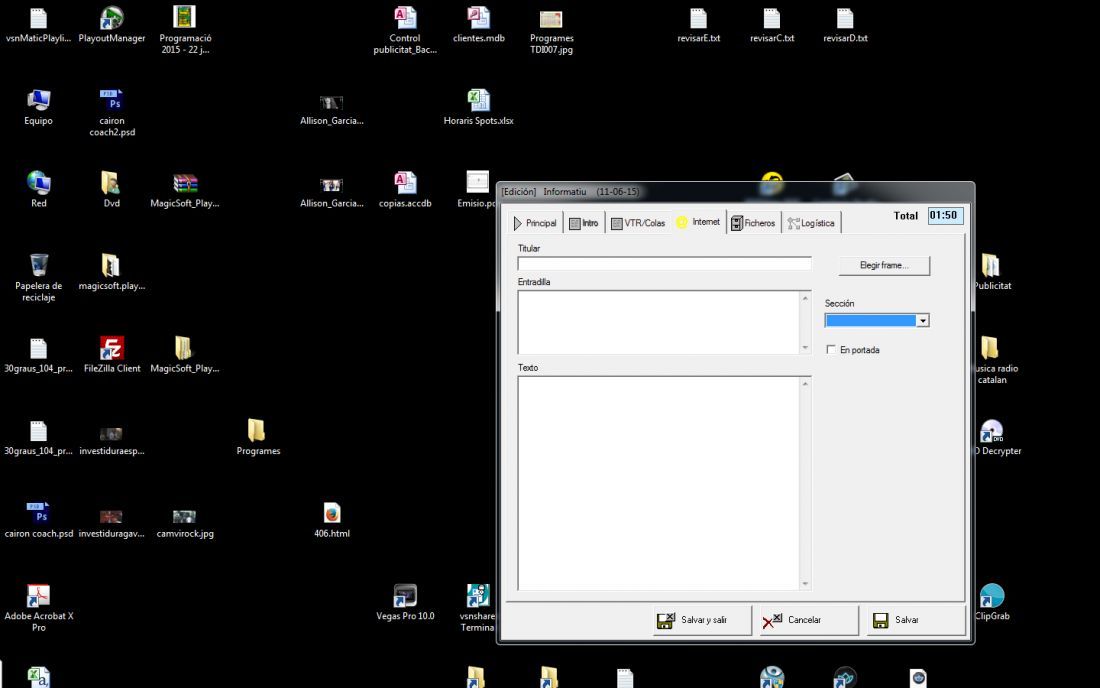Image resolution: width=1100 pixels, height=688 pixels.
Task: Click the Total time value 01:50
Action: point(944,215)
